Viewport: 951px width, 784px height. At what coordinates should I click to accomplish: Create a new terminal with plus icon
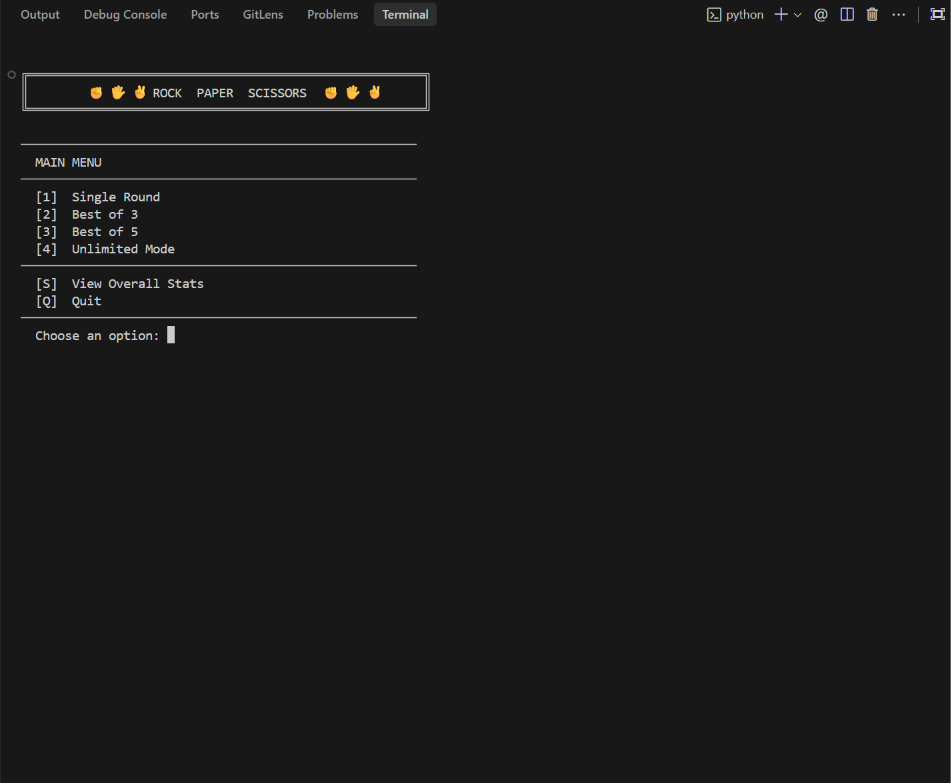tap(781, 15)
